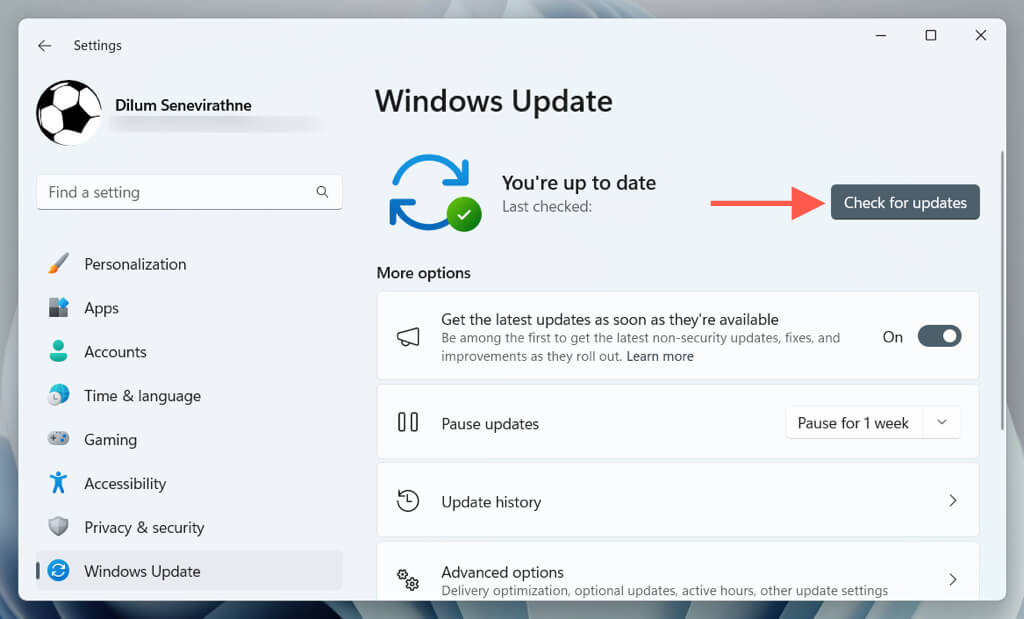Click the Check for updates button

(x=905, y=202)
